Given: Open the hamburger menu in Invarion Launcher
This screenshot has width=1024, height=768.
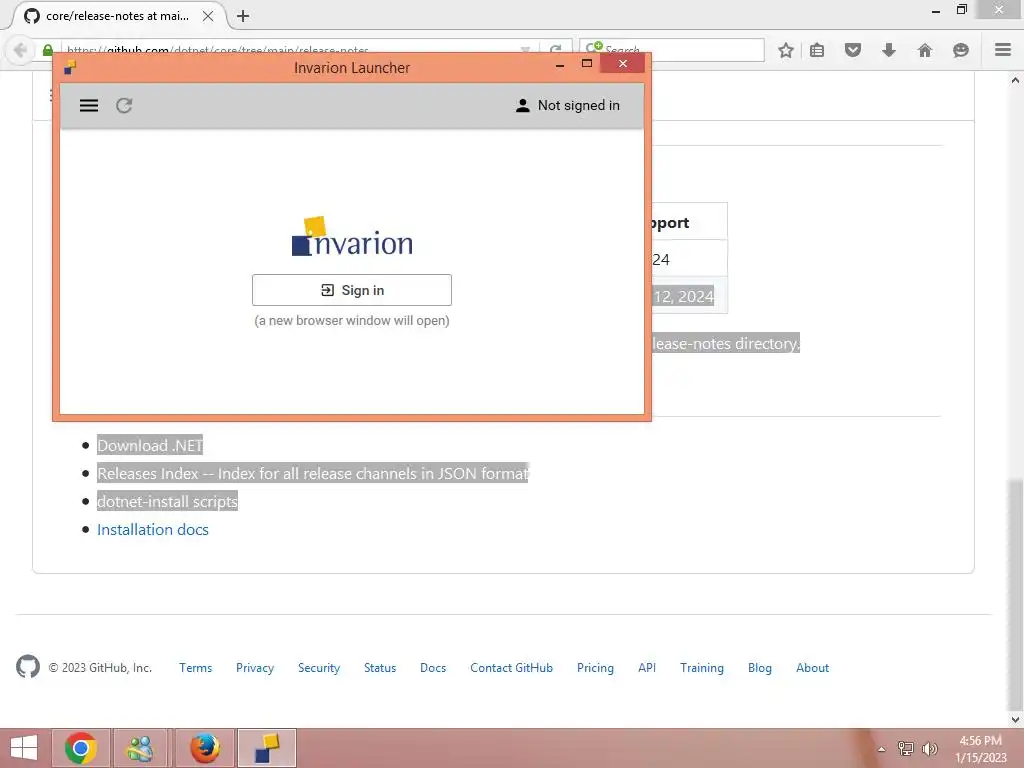Looking at the screenshot, I should [89, 106].
